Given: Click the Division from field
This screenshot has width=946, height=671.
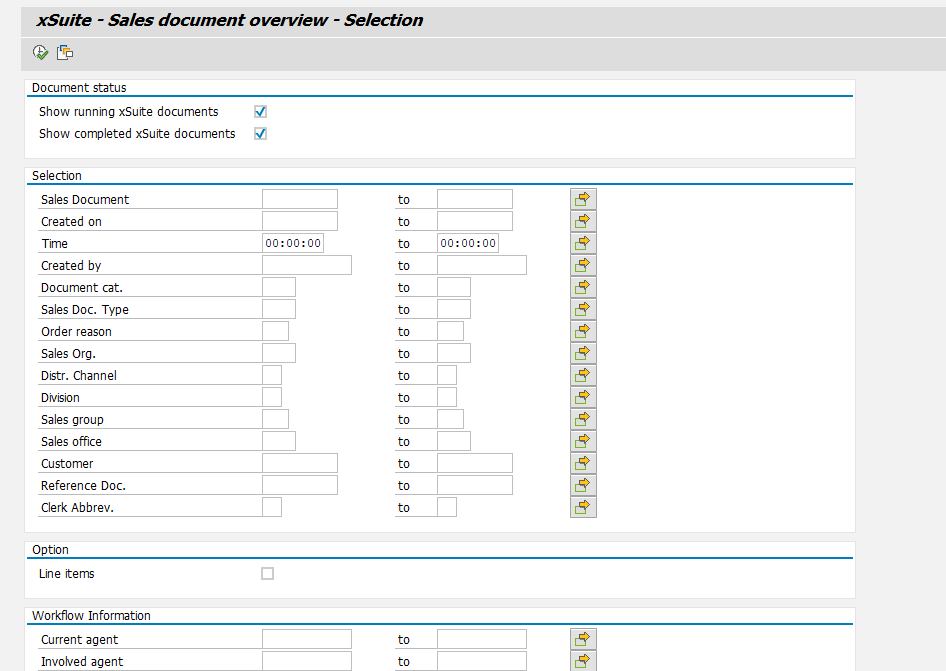Looking at the screenshot, I should tap(272, 396).
